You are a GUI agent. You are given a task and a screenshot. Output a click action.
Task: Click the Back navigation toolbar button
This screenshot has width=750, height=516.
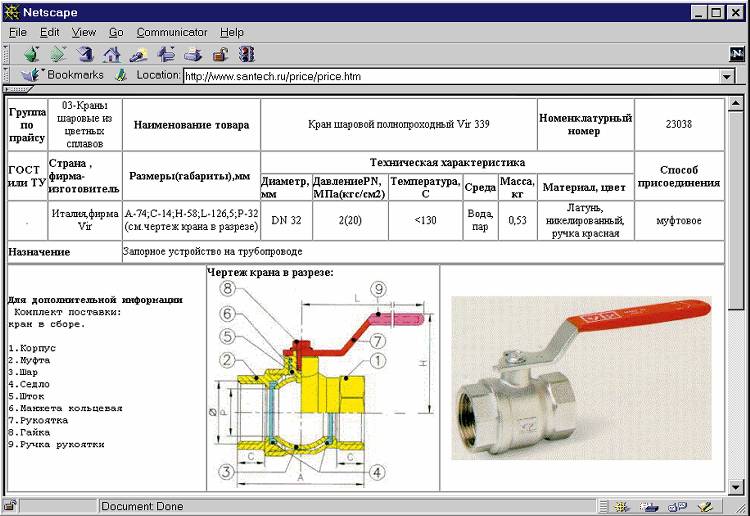pyautogui.click(x=32, y=54)
